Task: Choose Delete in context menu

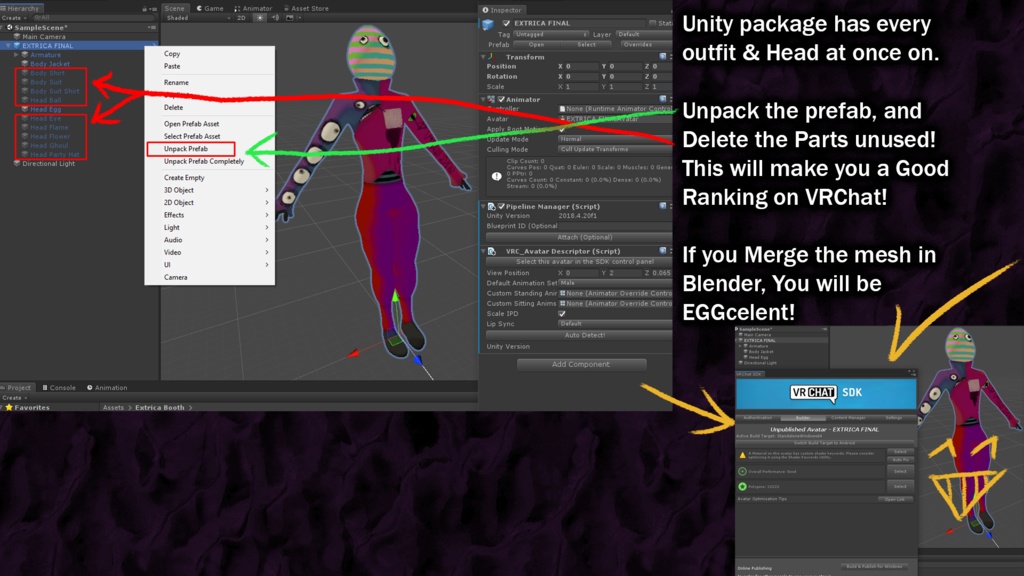Action: tap(209, 107)
